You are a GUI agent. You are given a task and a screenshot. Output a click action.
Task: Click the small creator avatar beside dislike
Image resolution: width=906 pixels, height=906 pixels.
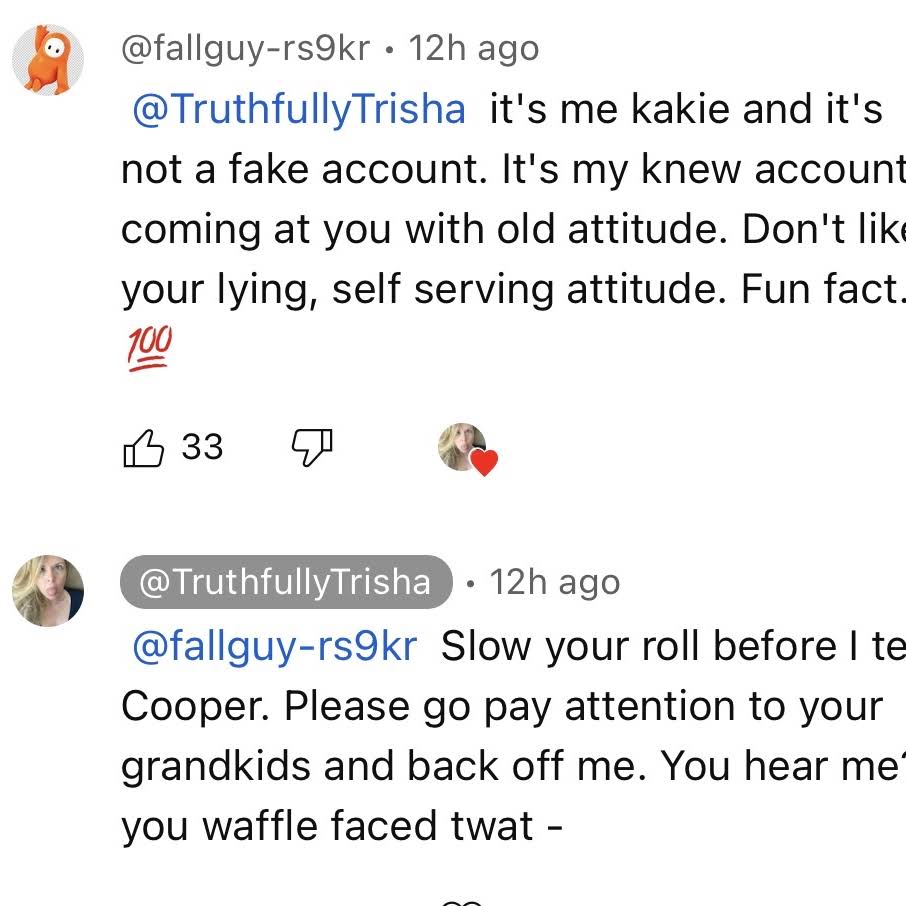coord(462,446)
